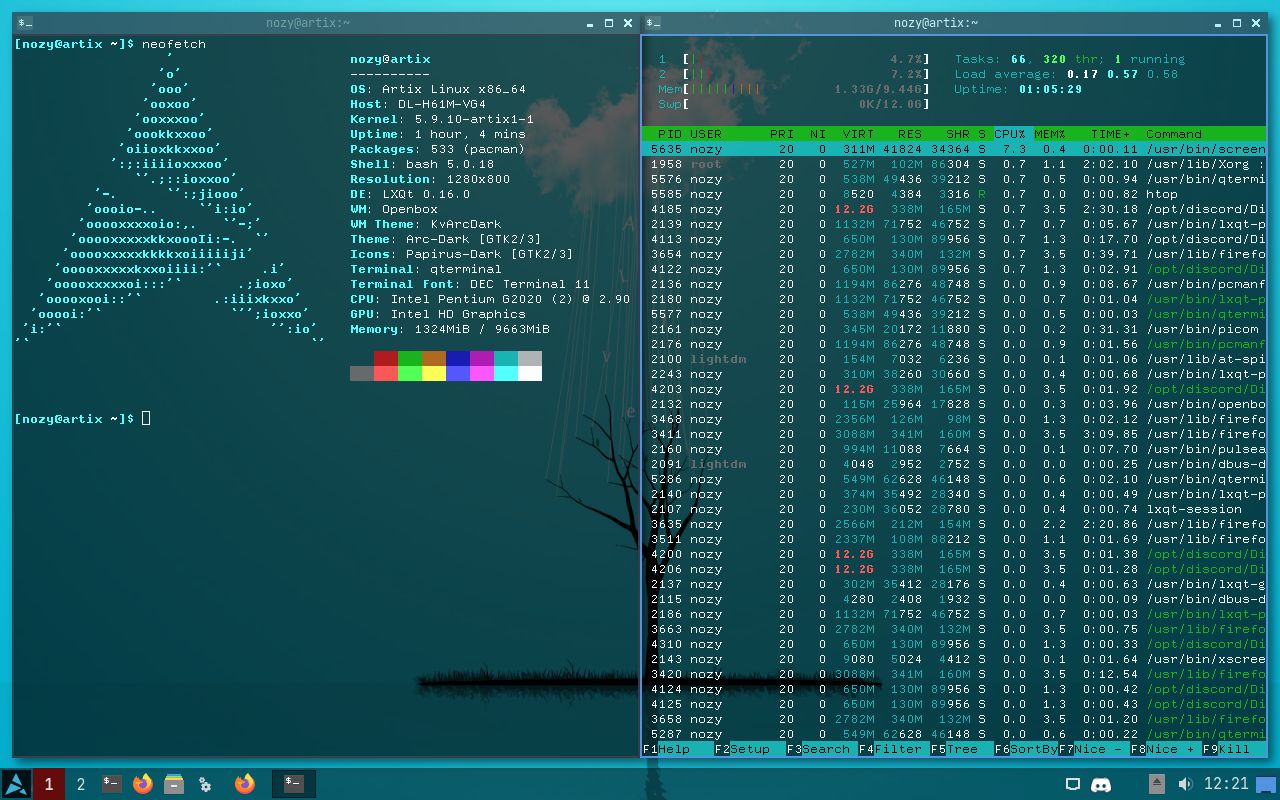Select the htop process row PID 5585
This screenshot has height=800, width=1280.
(954, 194)
